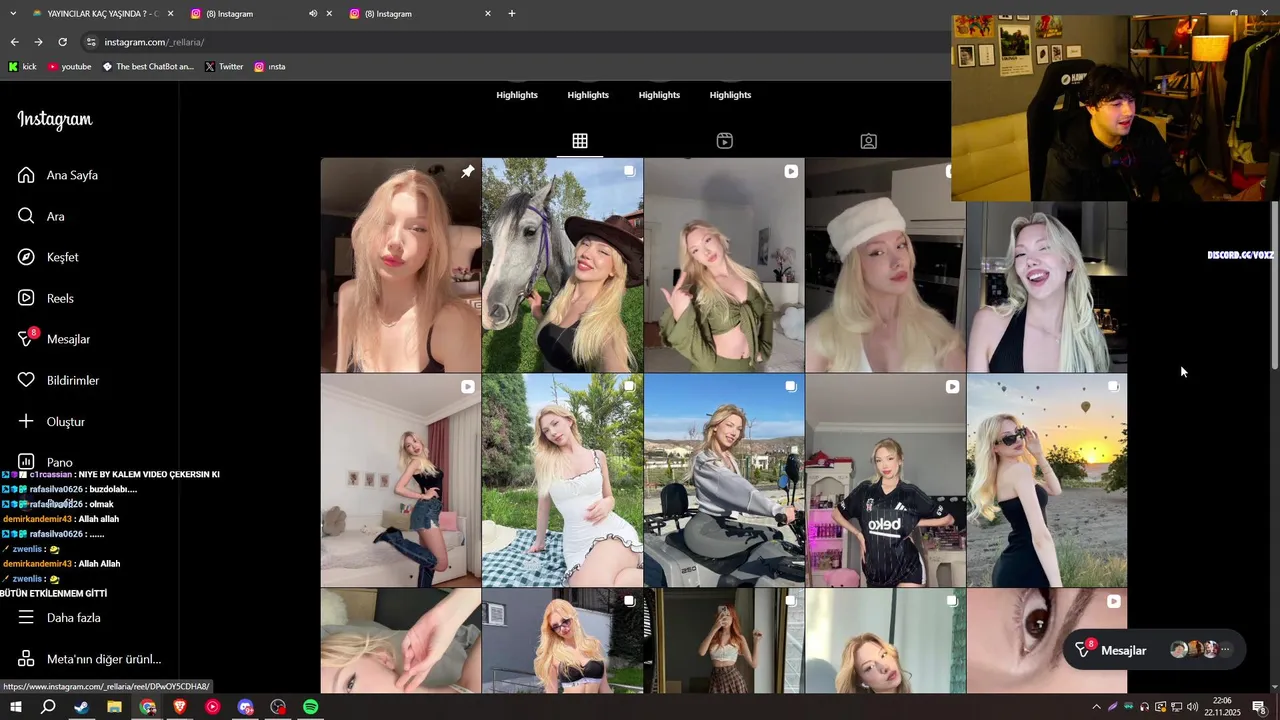Open the post with the grey horse
This screenshot has width=1280, height=720.
point(562,265)
